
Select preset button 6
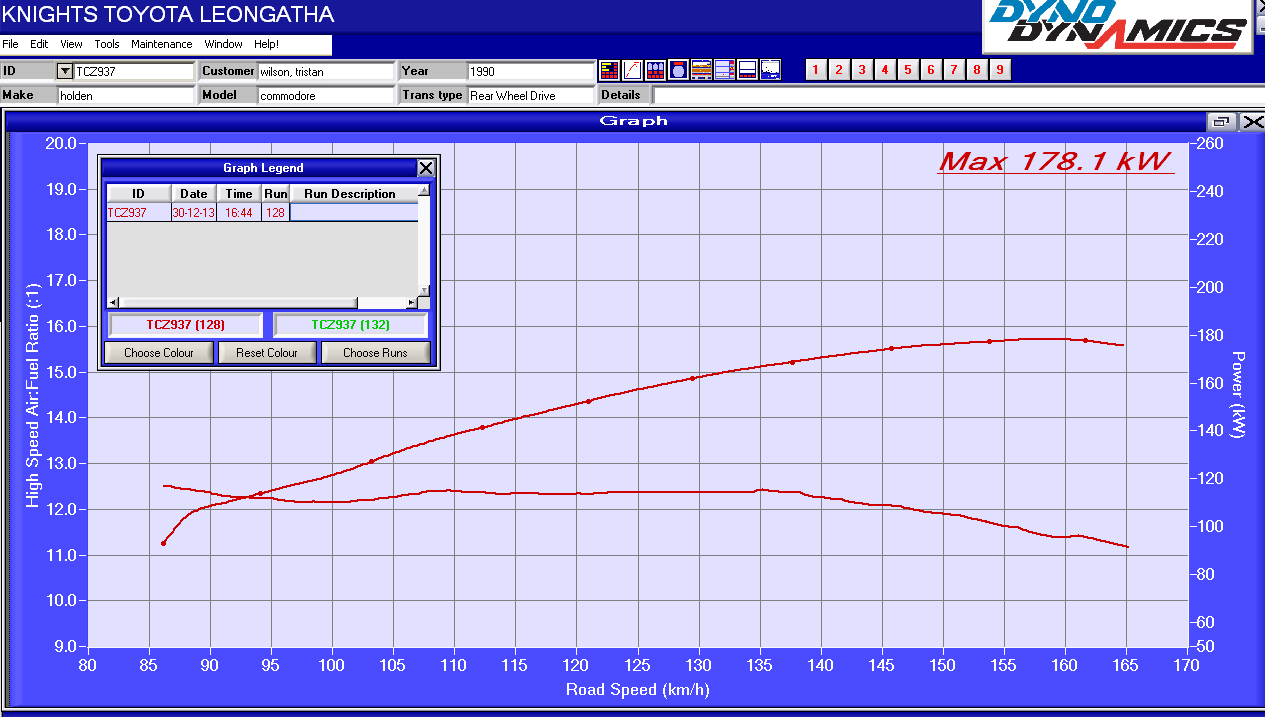point(931,69)
